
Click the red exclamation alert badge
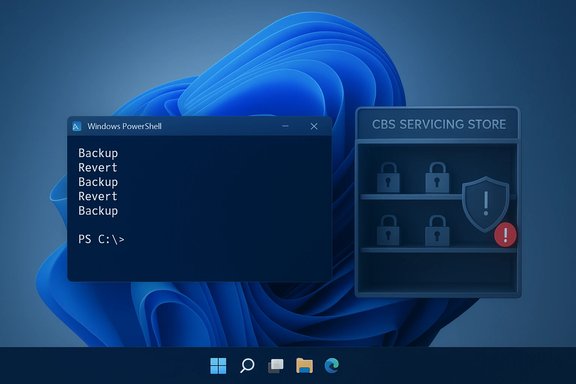pos(505,234)
